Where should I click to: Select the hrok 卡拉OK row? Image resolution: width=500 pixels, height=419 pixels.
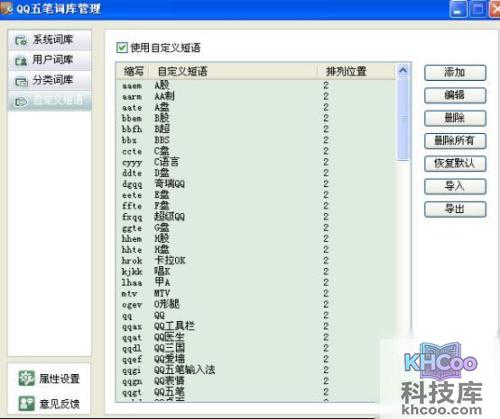pos(256,260)
